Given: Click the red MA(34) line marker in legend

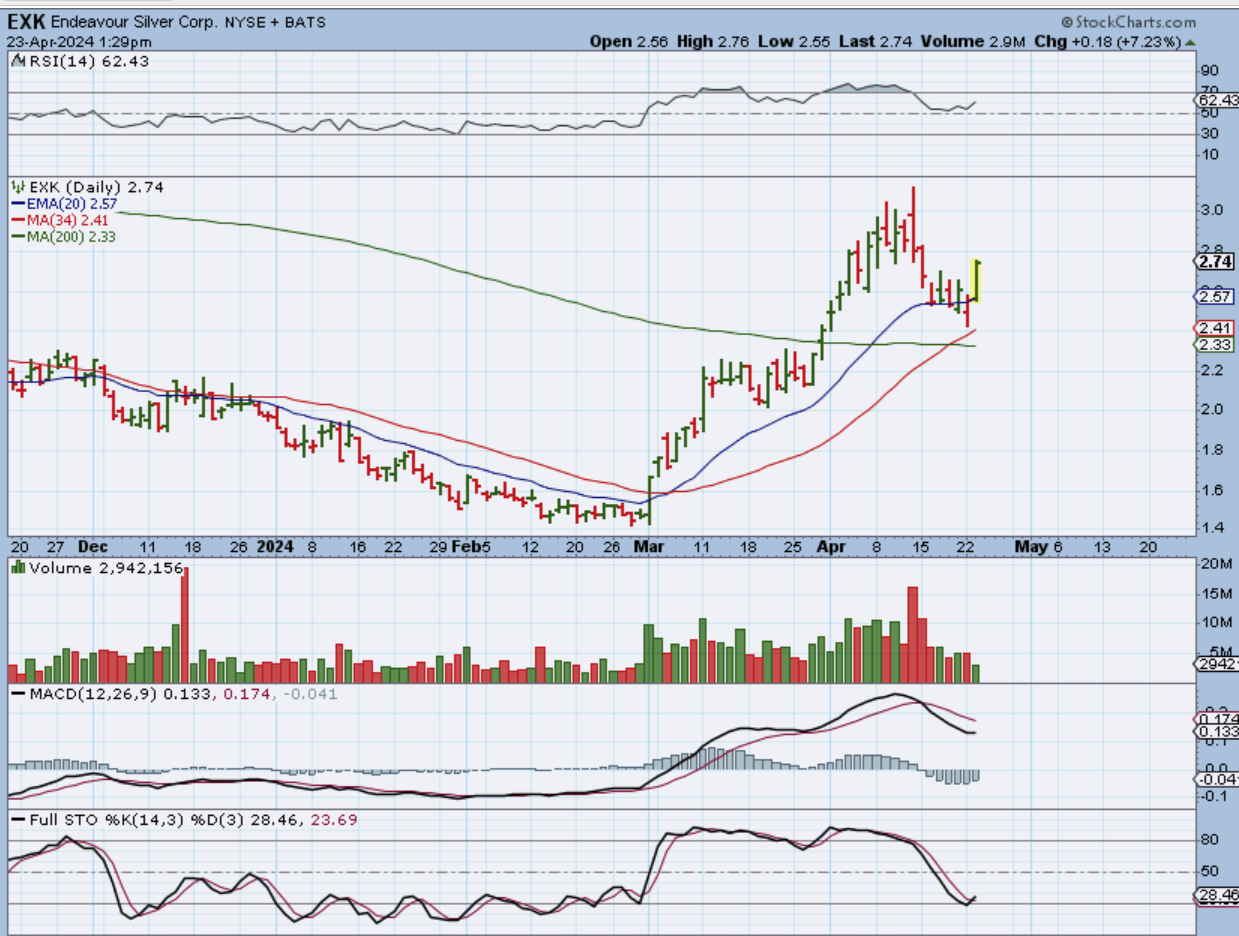Looking at the screenshot, I should 17,219.
